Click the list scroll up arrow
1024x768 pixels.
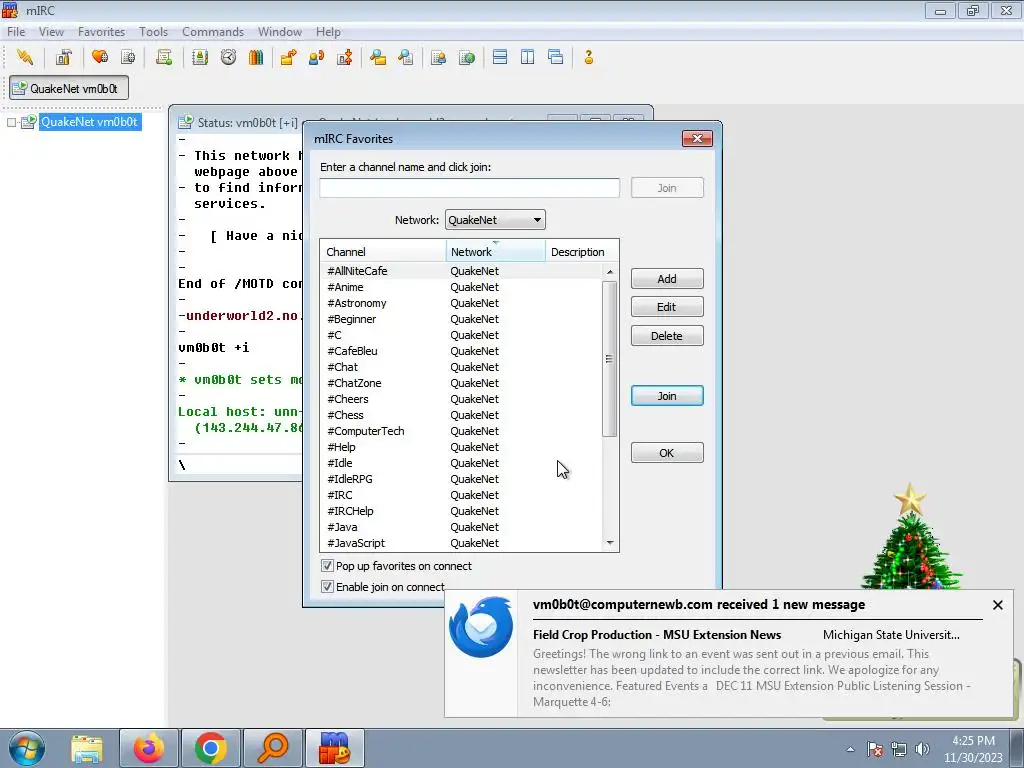[x=610, y=272]
